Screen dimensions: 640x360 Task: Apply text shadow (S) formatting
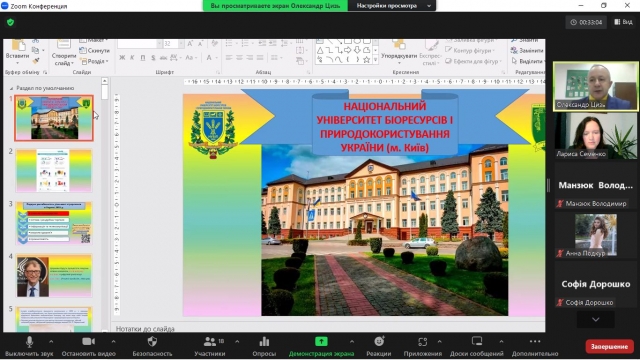153,58
